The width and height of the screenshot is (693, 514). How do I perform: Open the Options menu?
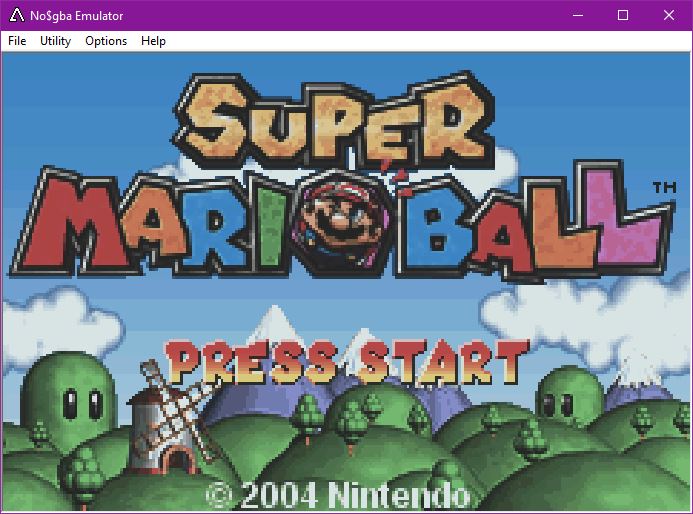coord(106,41)
